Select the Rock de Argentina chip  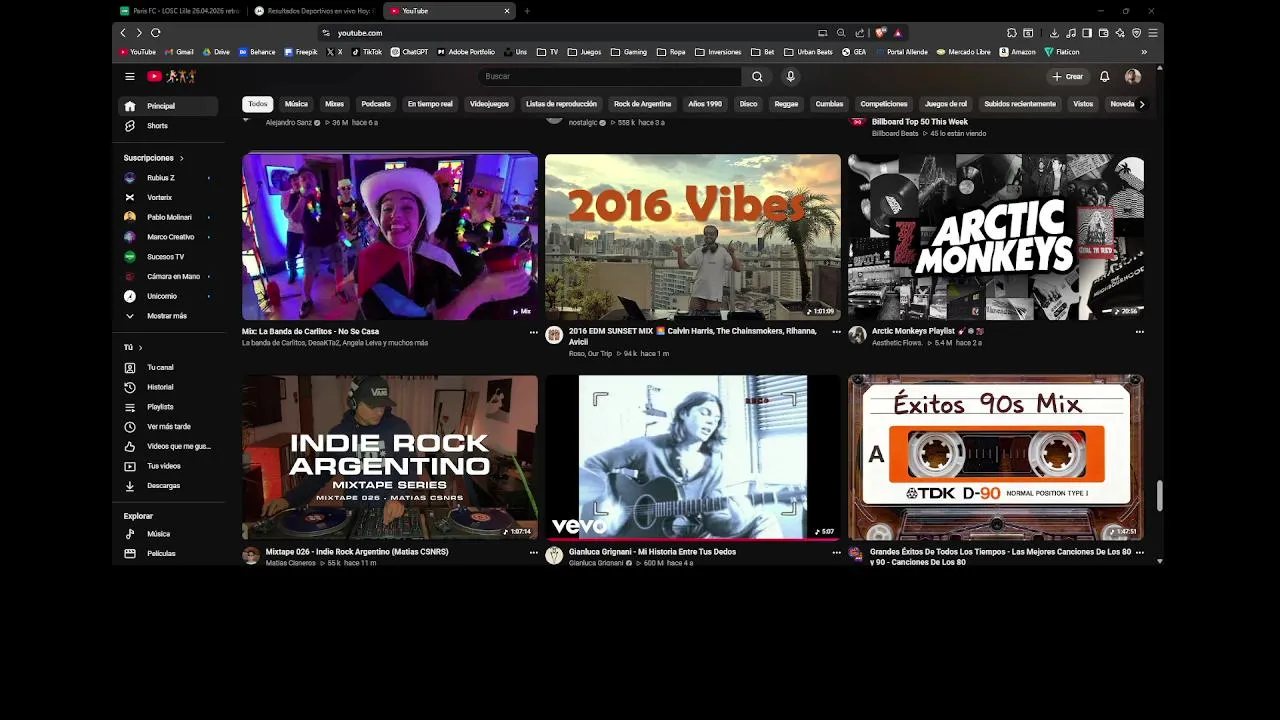tap(642, 104)
